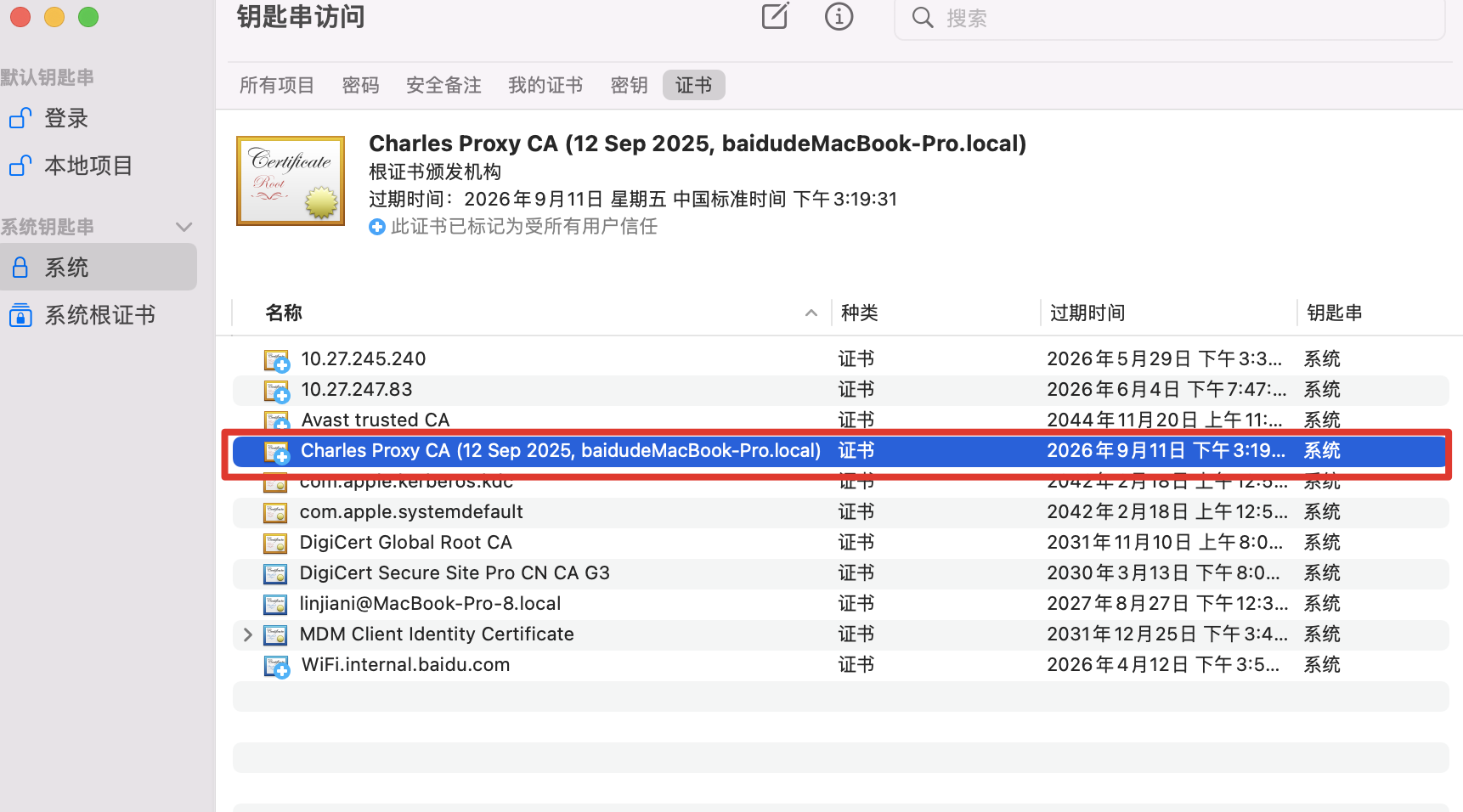Click certificate icon for DigiCert Global Root CA
This screenshot has width=1463, height=812.
coord(275,543)
